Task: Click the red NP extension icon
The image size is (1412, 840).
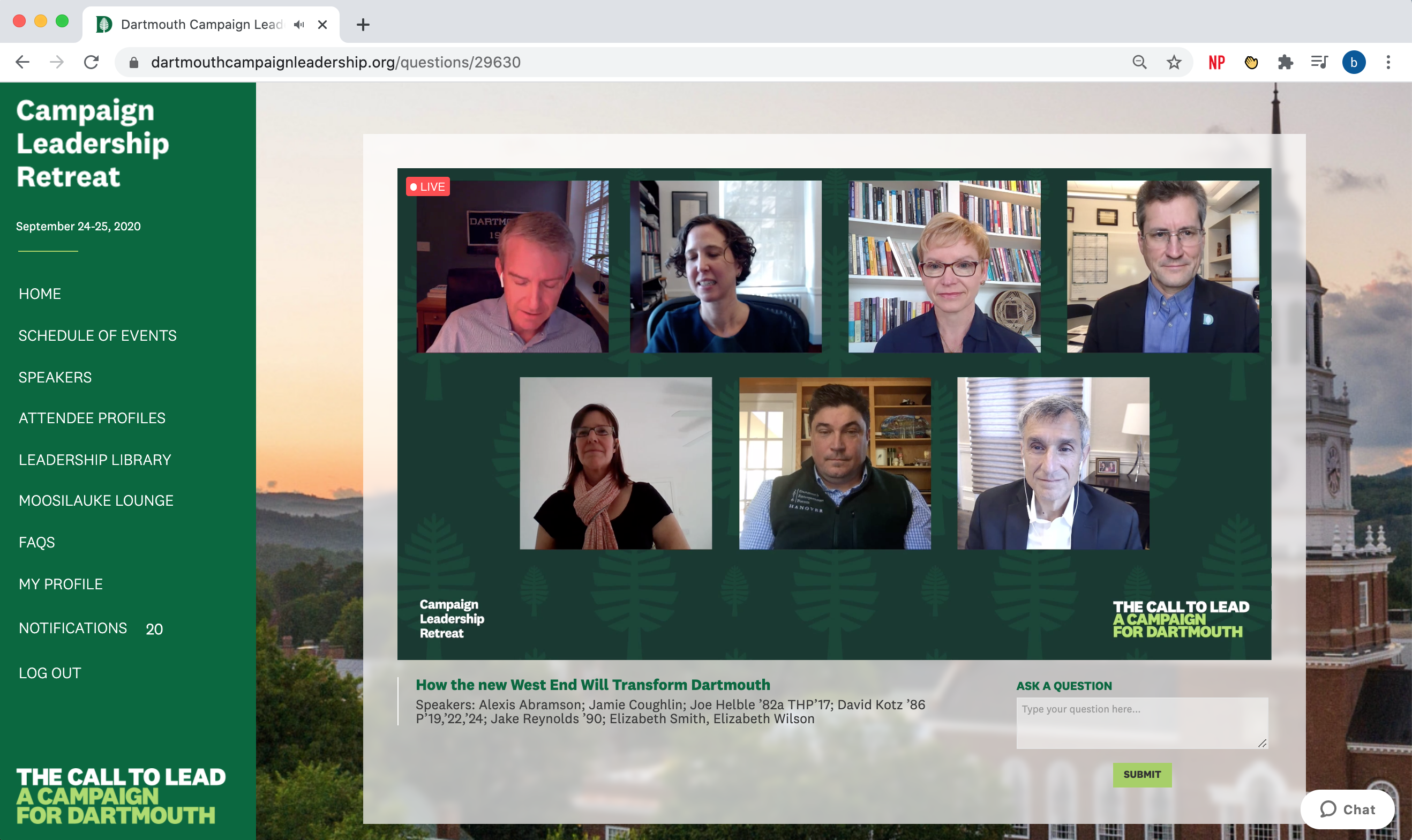Action: tap(1216, 62)
